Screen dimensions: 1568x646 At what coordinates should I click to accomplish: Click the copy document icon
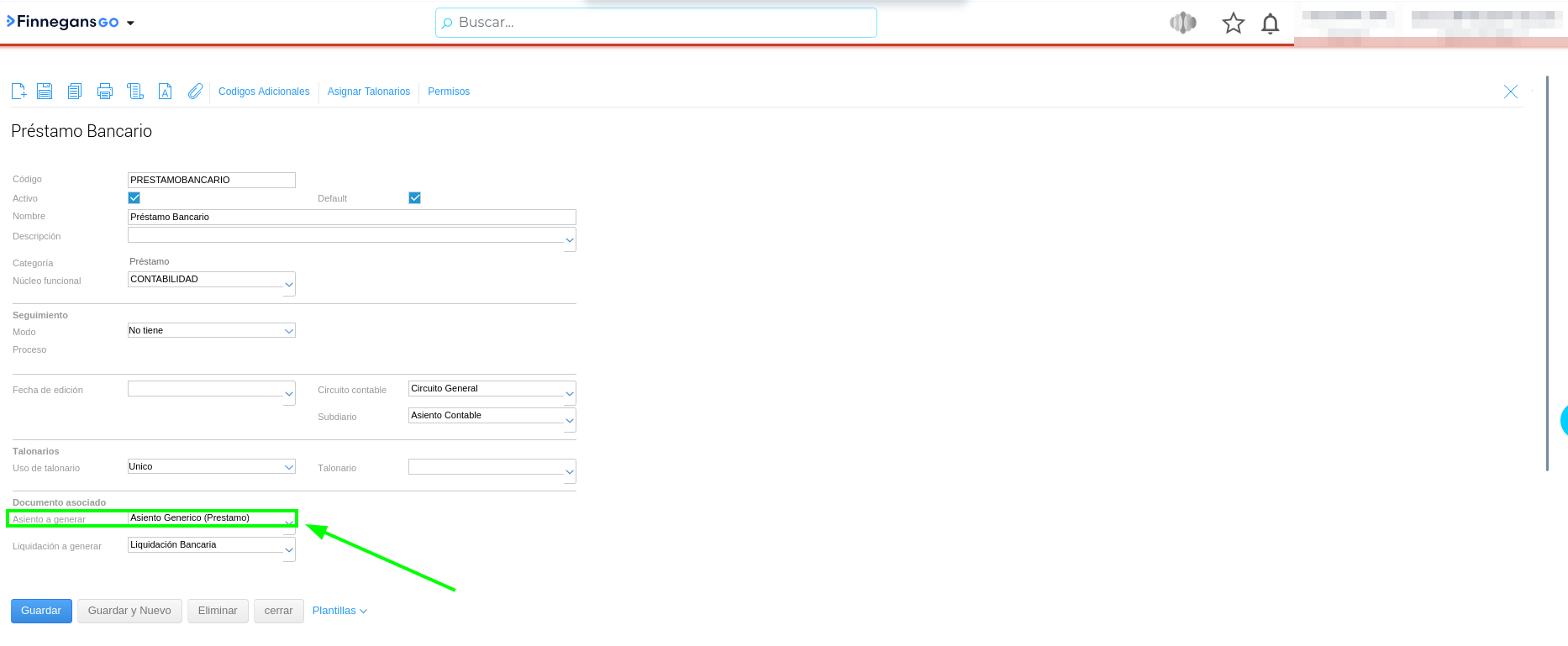(75, 92)
